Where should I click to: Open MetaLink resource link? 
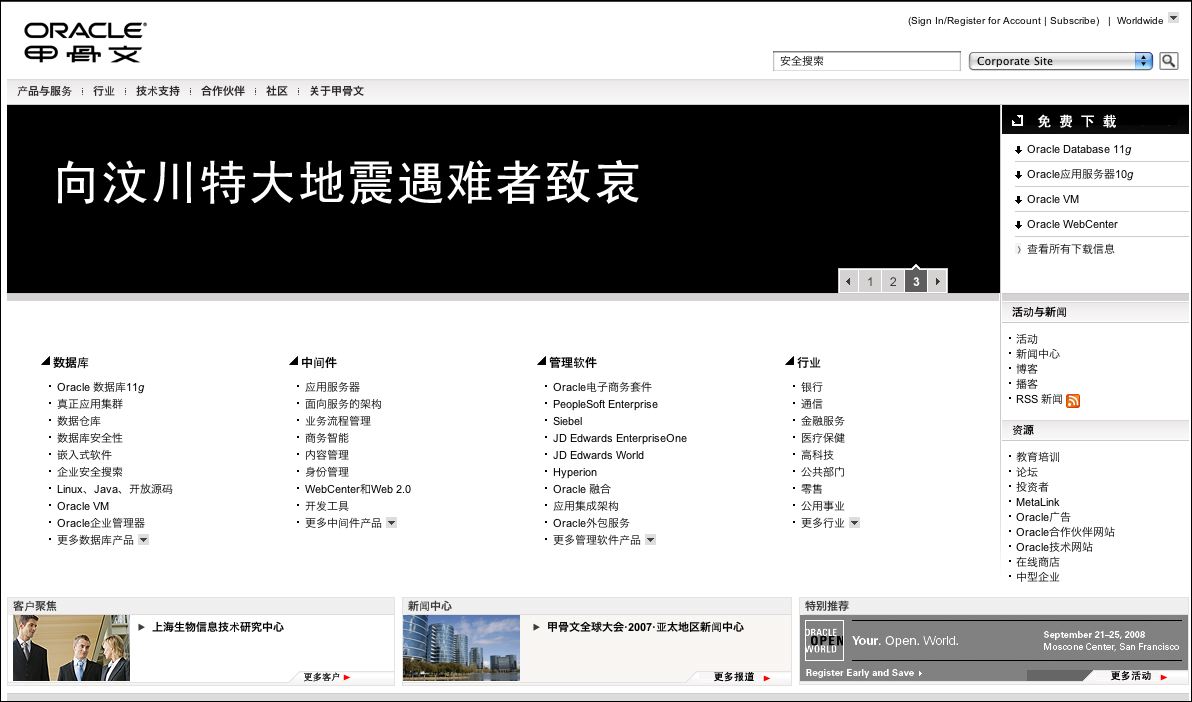(x=1038, y=502)
